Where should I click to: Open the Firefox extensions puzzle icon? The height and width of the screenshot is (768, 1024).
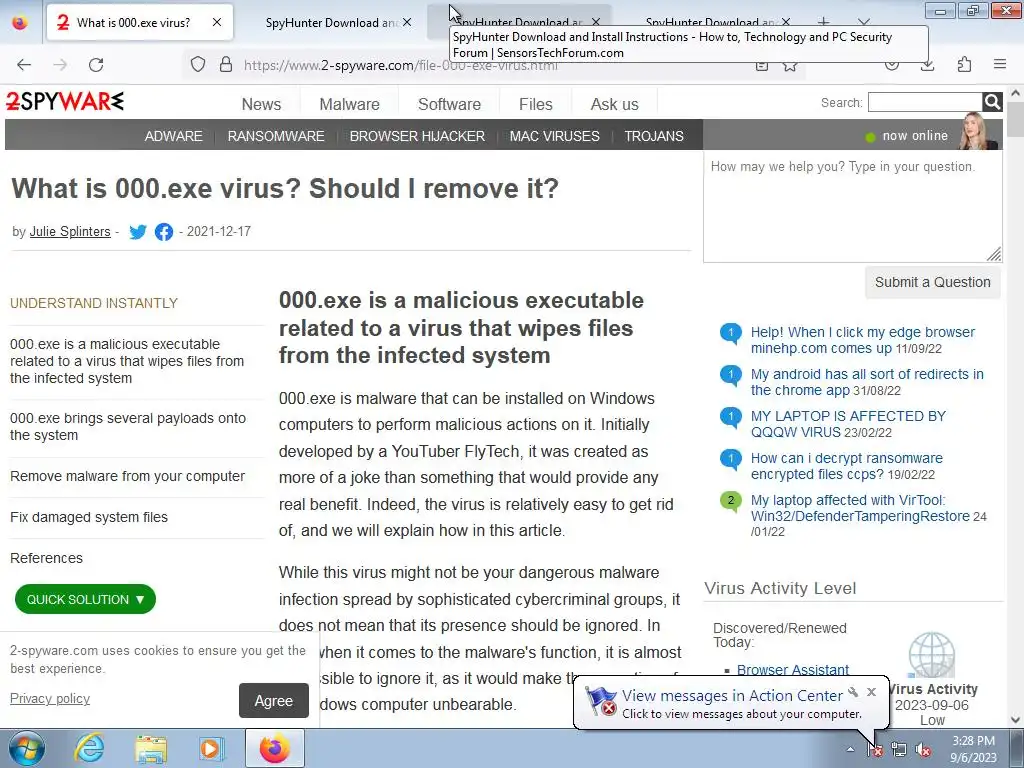click(x=964, y=64)
